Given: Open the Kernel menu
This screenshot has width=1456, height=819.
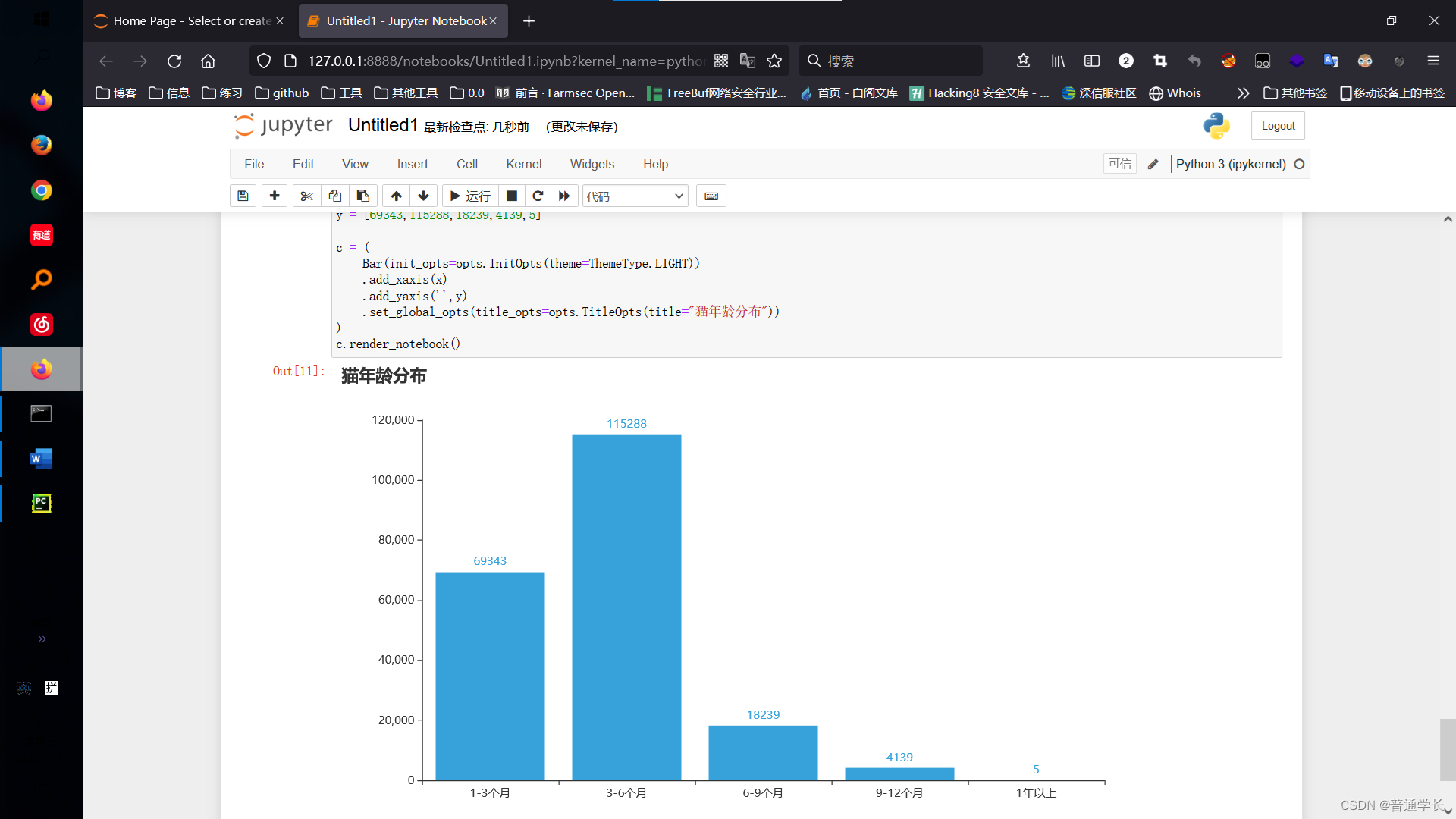Looking at the screenshot, I should coord(523,164).
